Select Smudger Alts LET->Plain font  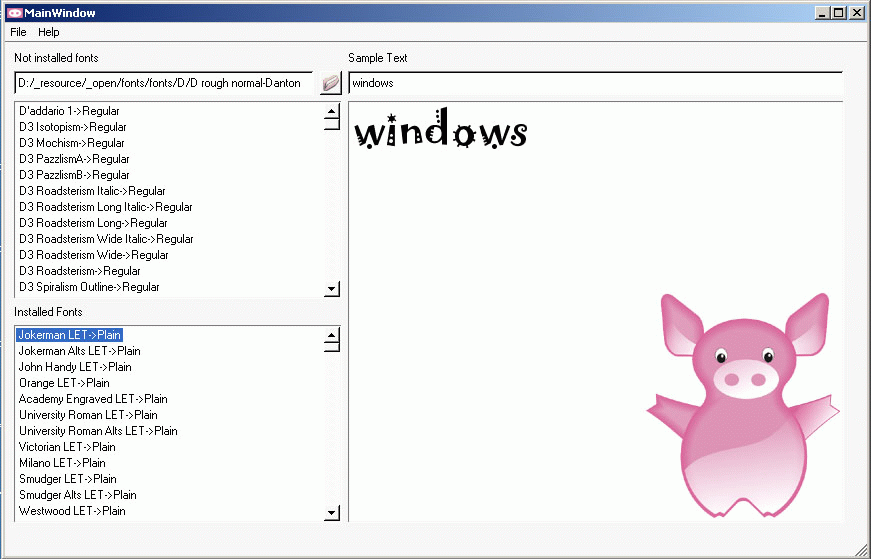(77, 495)
